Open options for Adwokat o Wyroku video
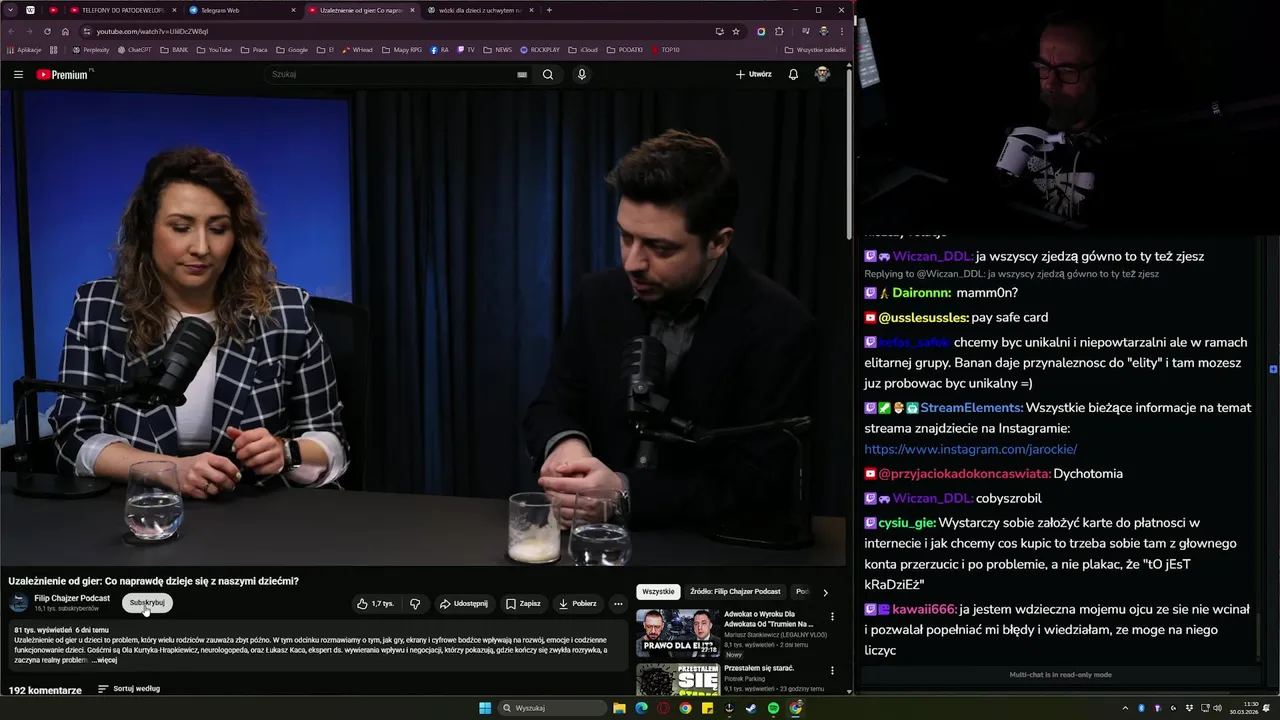 (832, 617)
